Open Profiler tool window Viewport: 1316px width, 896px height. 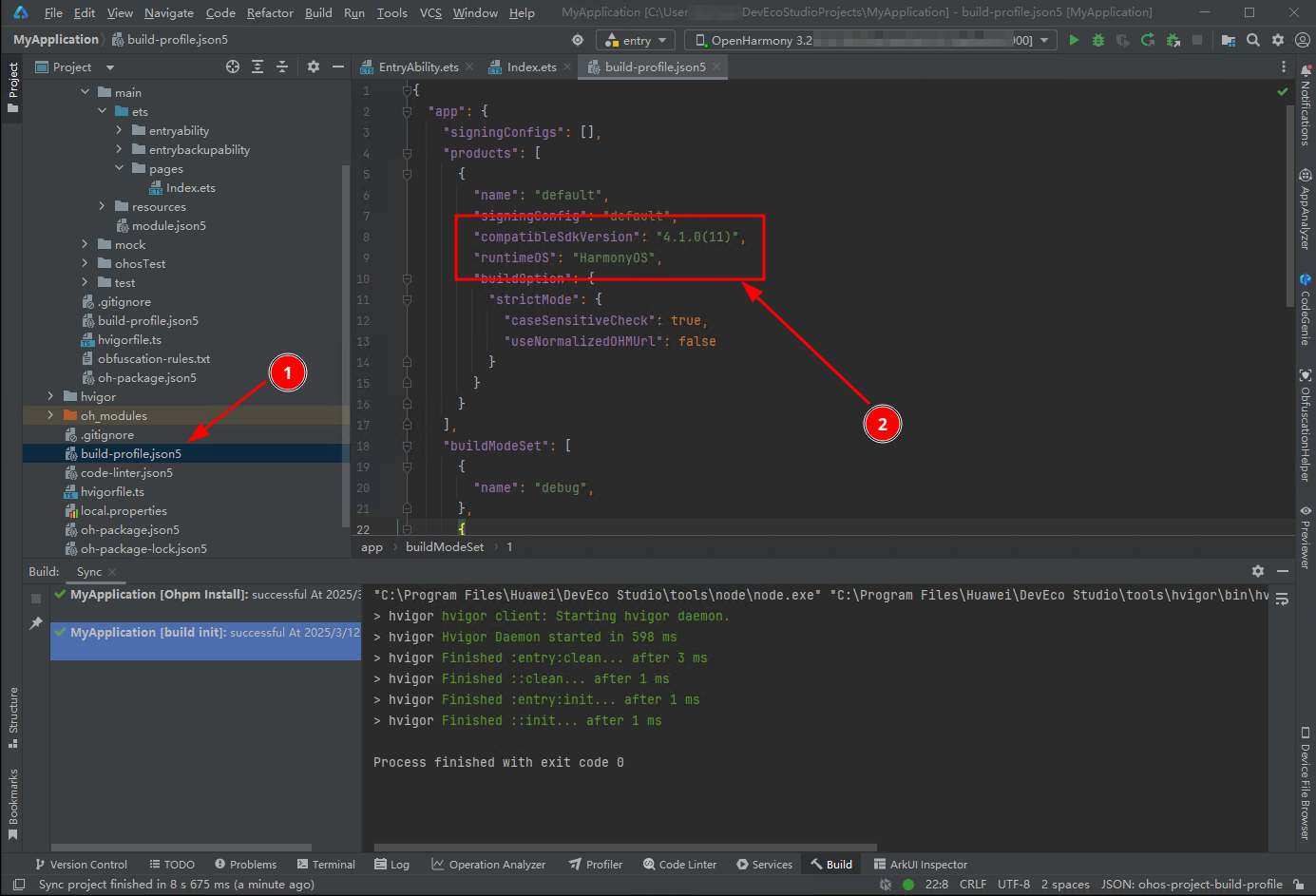coord(596,865)
